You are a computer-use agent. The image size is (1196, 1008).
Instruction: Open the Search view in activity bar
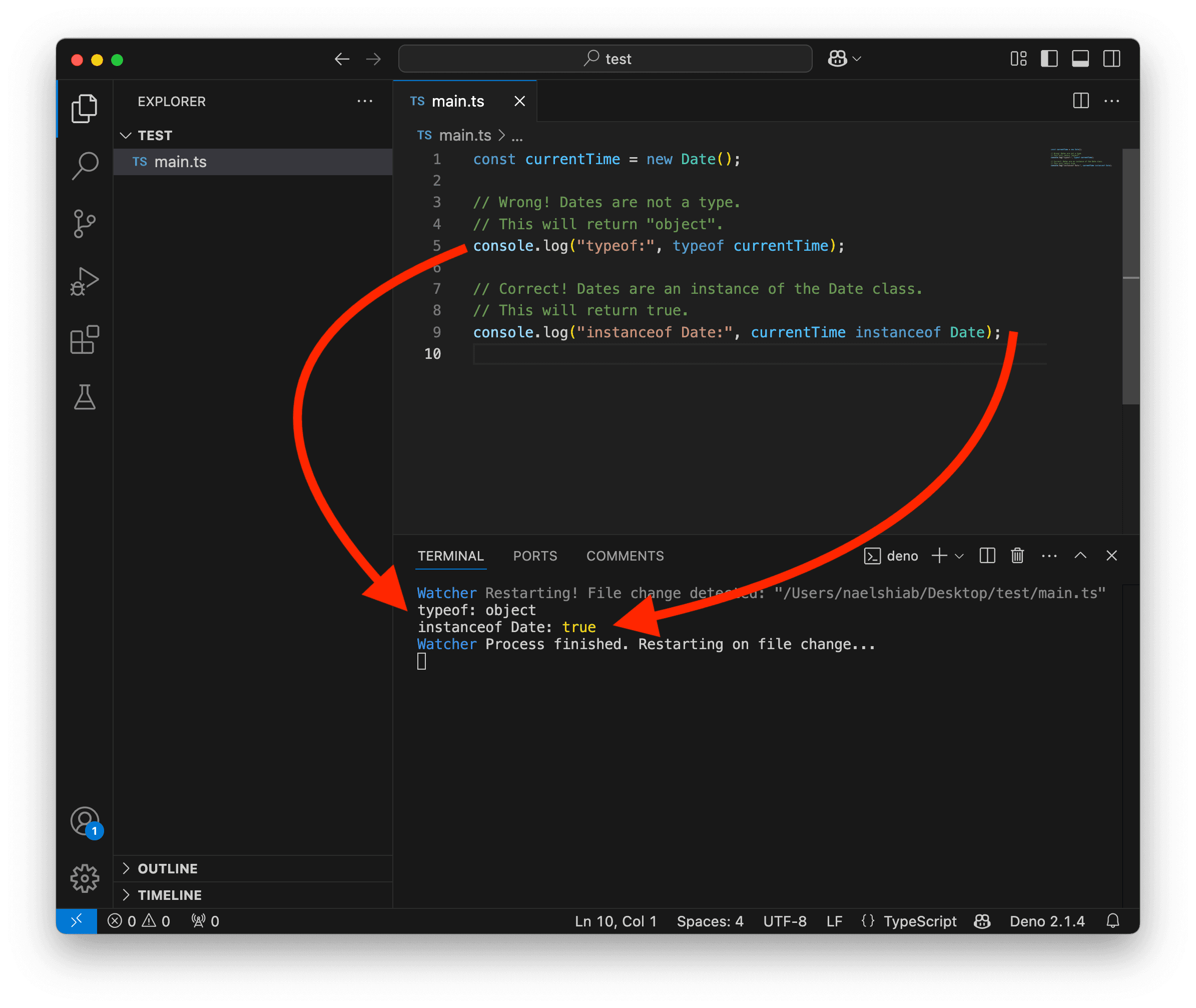coord(85,166)
